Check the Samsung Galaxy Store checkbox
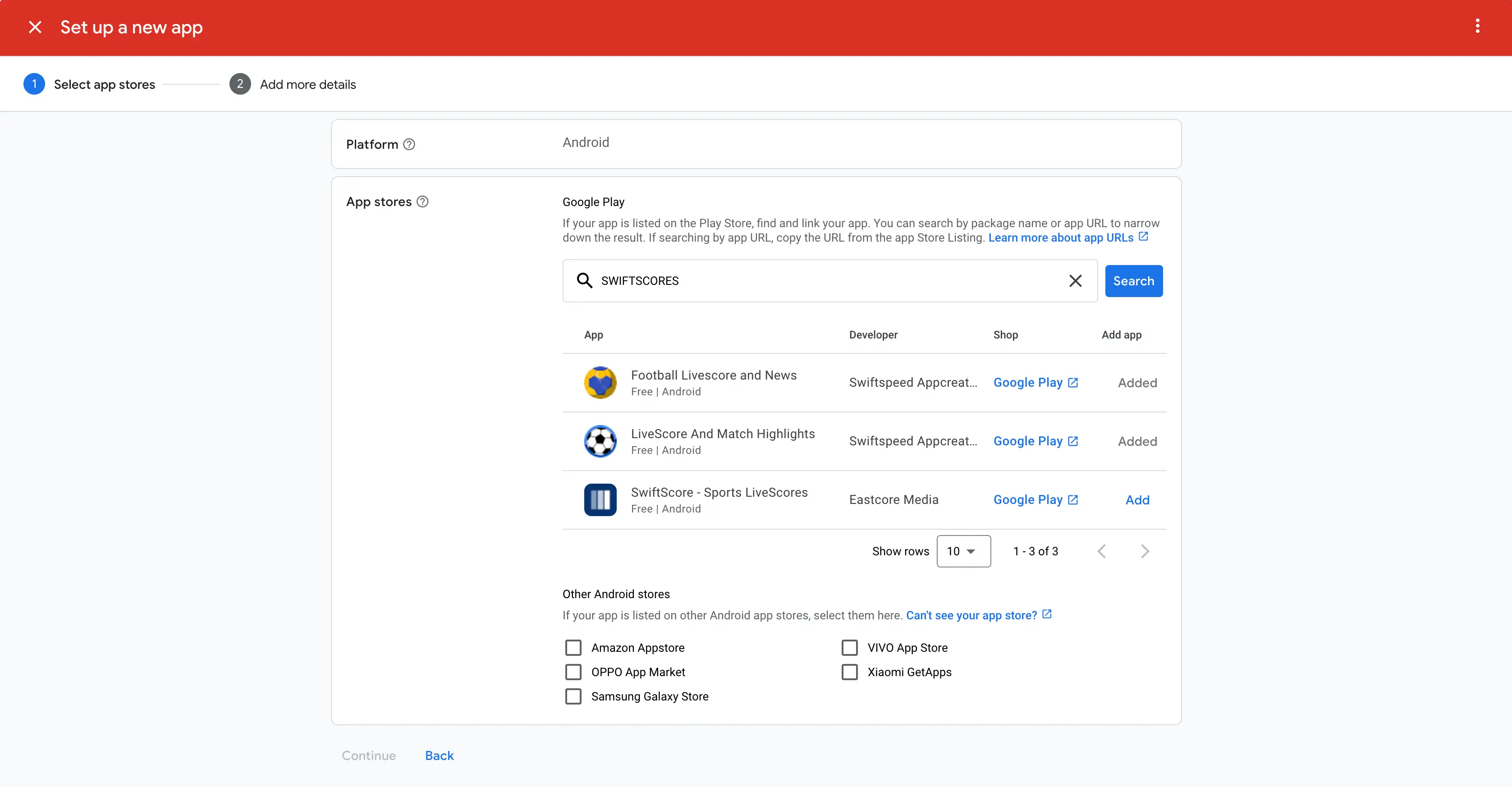Image resolution: width=1512 pixels, height=787 pixels. pos(573,696)
